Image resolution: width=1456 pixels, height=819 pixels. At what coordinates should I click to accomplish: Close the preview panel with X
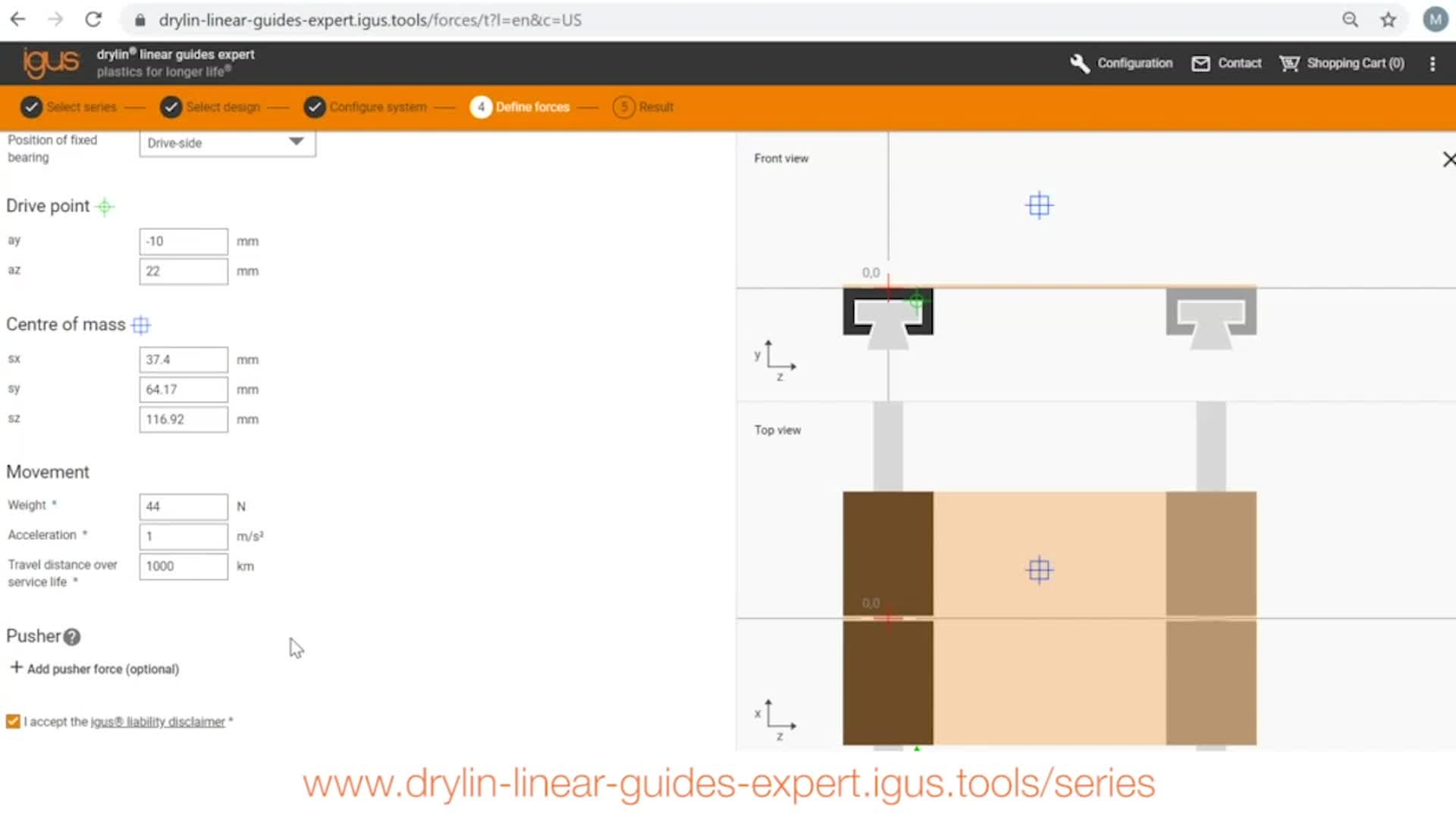(x=1448, y=159)
